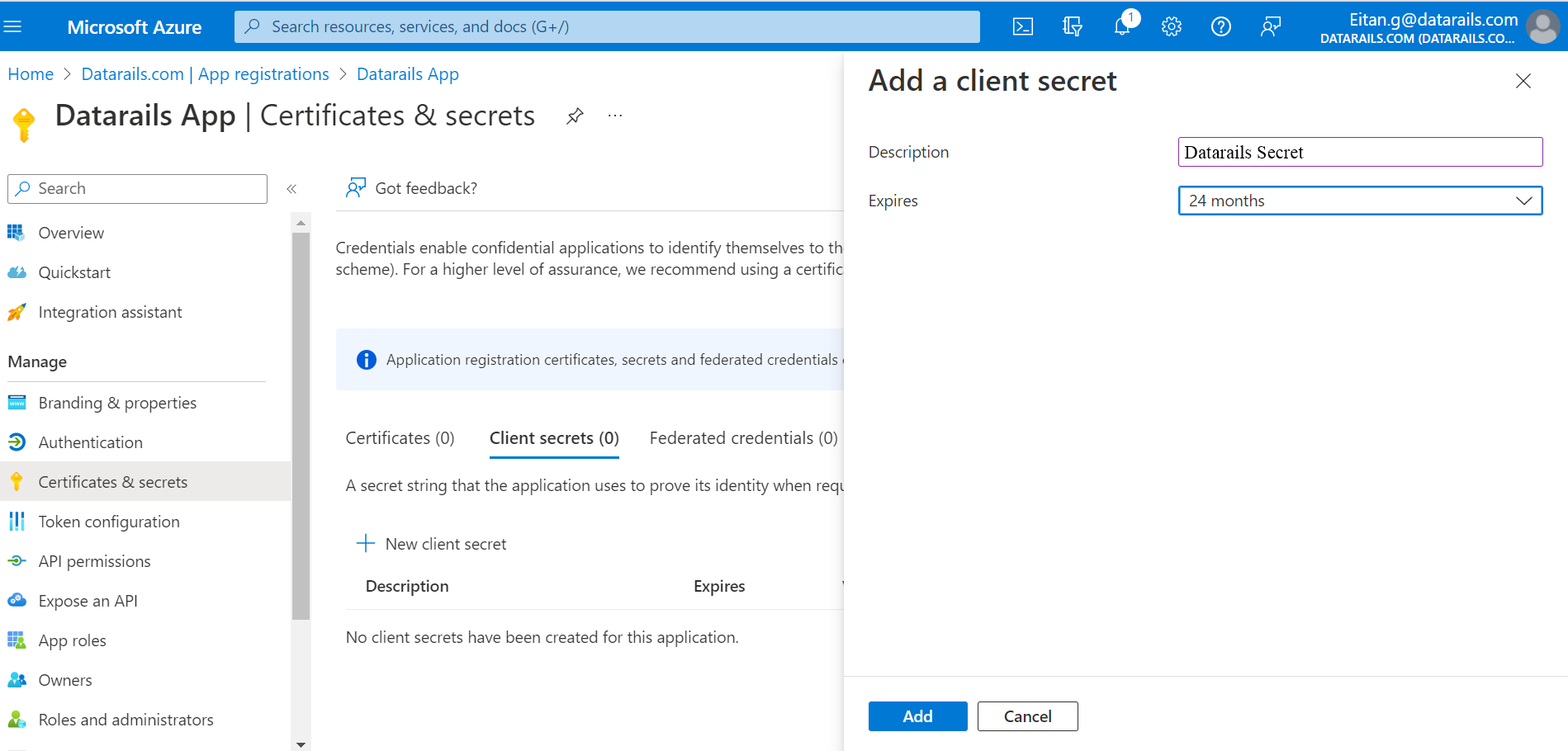Click the Cancel button
Viewport: 1568px width, 751px height.
click(1027, 716)
